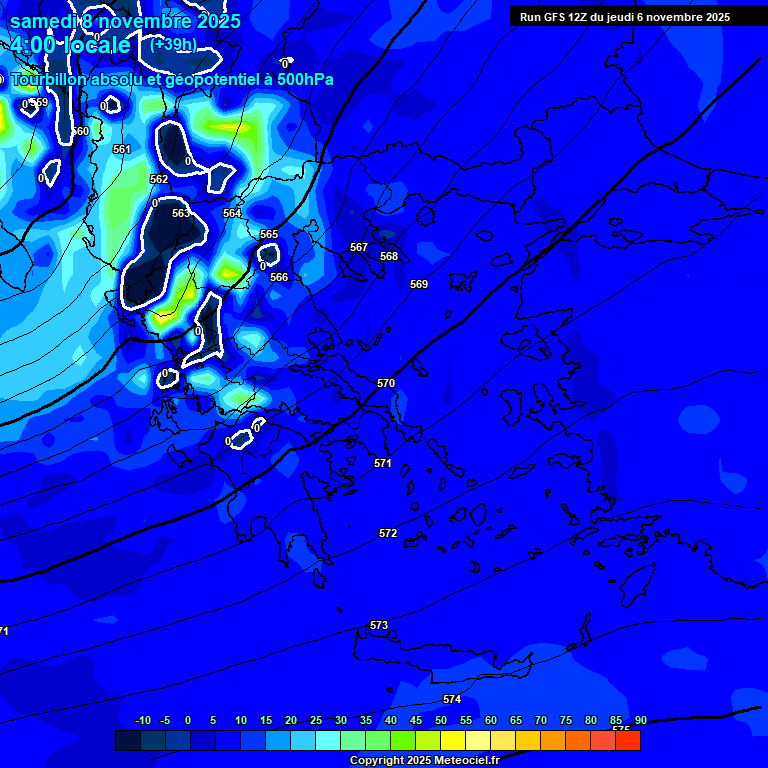The width and height of the screenshot is (768, 768).
Task: Click the 572 geopotential contour label
Action: tap(388, 533)
